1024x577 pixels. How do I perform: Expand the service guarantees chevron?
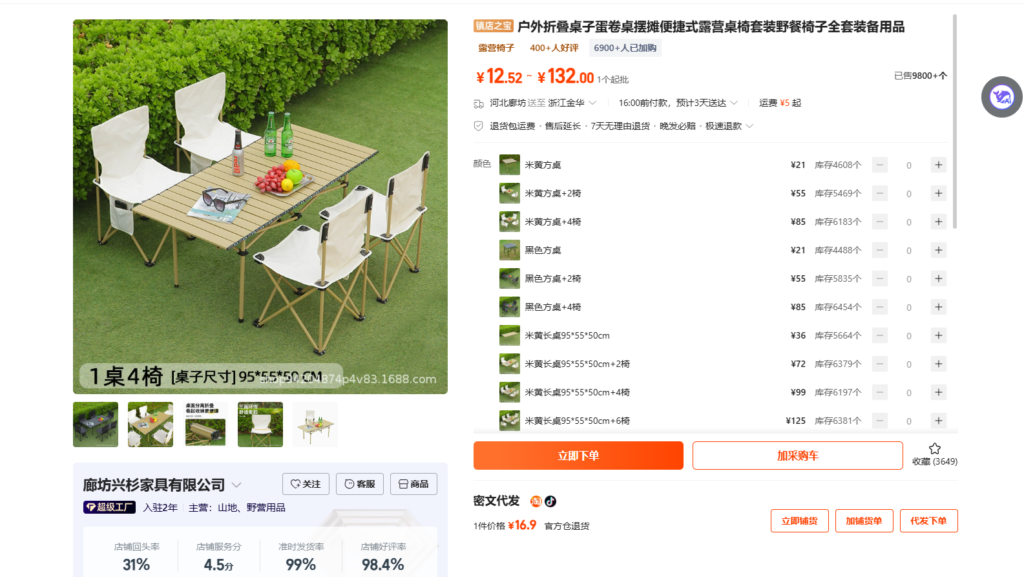click(749, 126)
